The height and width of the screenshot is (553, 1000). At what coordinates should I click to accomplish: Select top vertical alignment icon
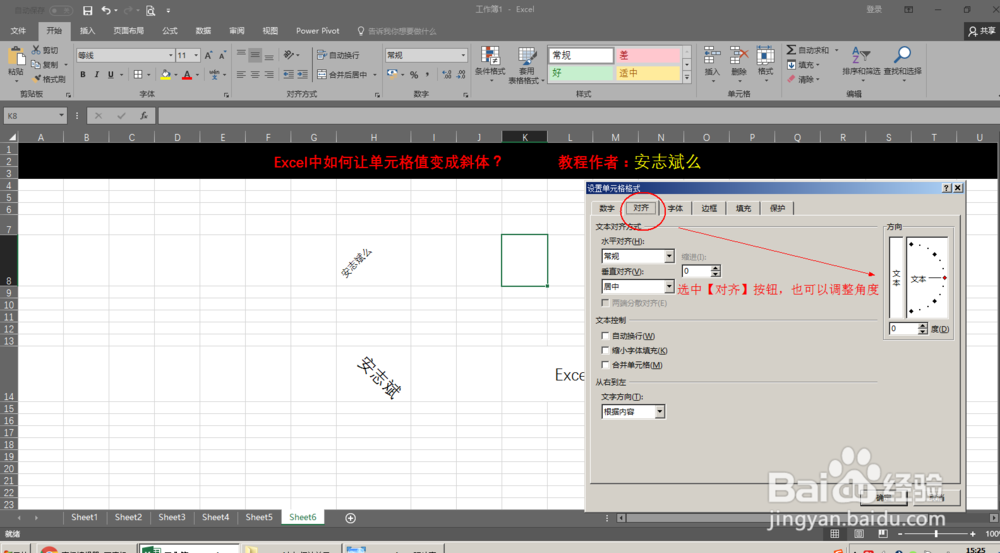(x=241, y=55)
